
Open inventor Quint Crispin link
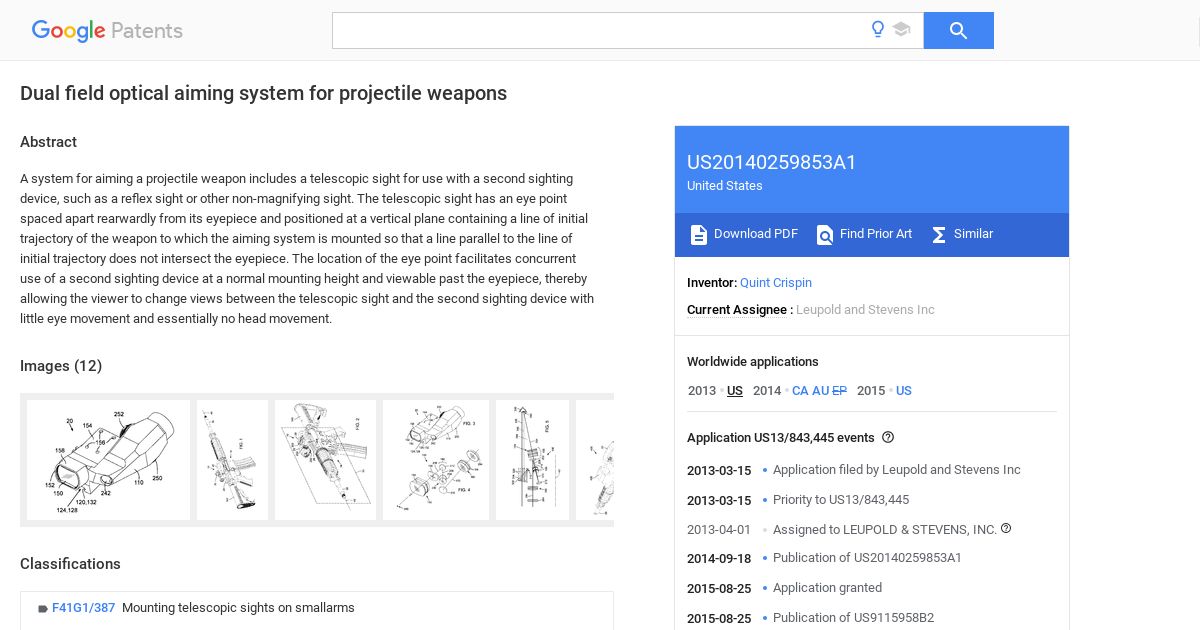pos(776,283)
